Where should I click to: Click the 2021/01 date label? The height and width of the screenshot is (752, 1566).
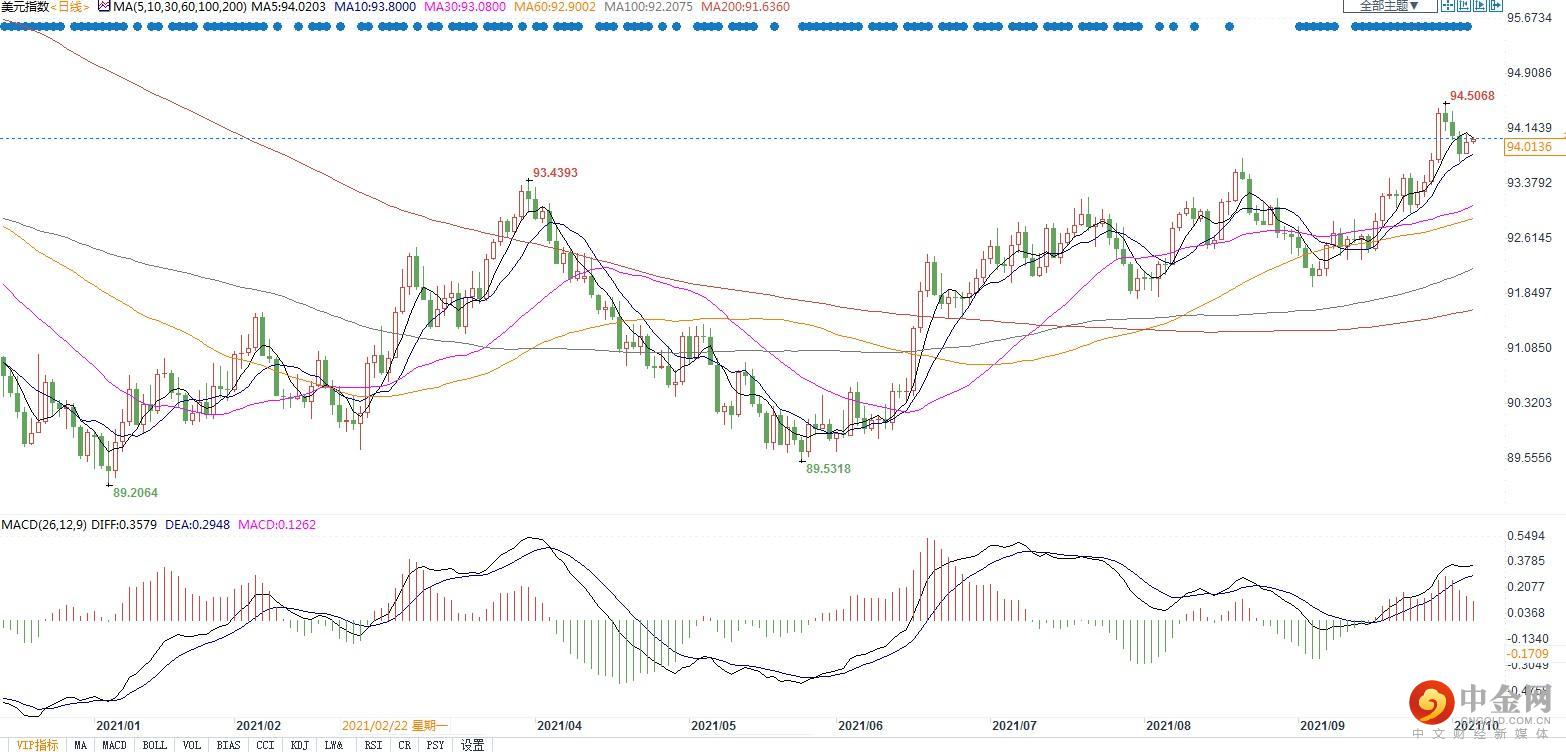(119, 725)
